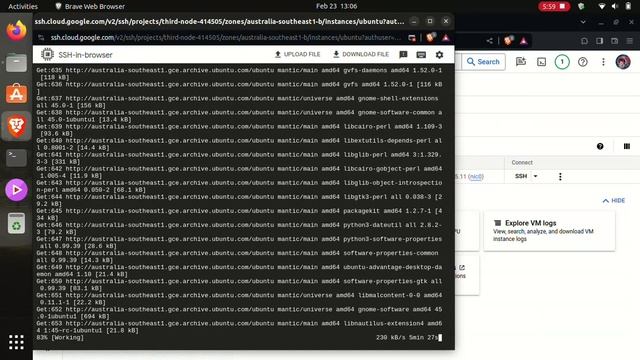The image size is (640, 360).
Task: Open site settings icon beside the ssh.cloud.google.com URL
Action: 41,38
